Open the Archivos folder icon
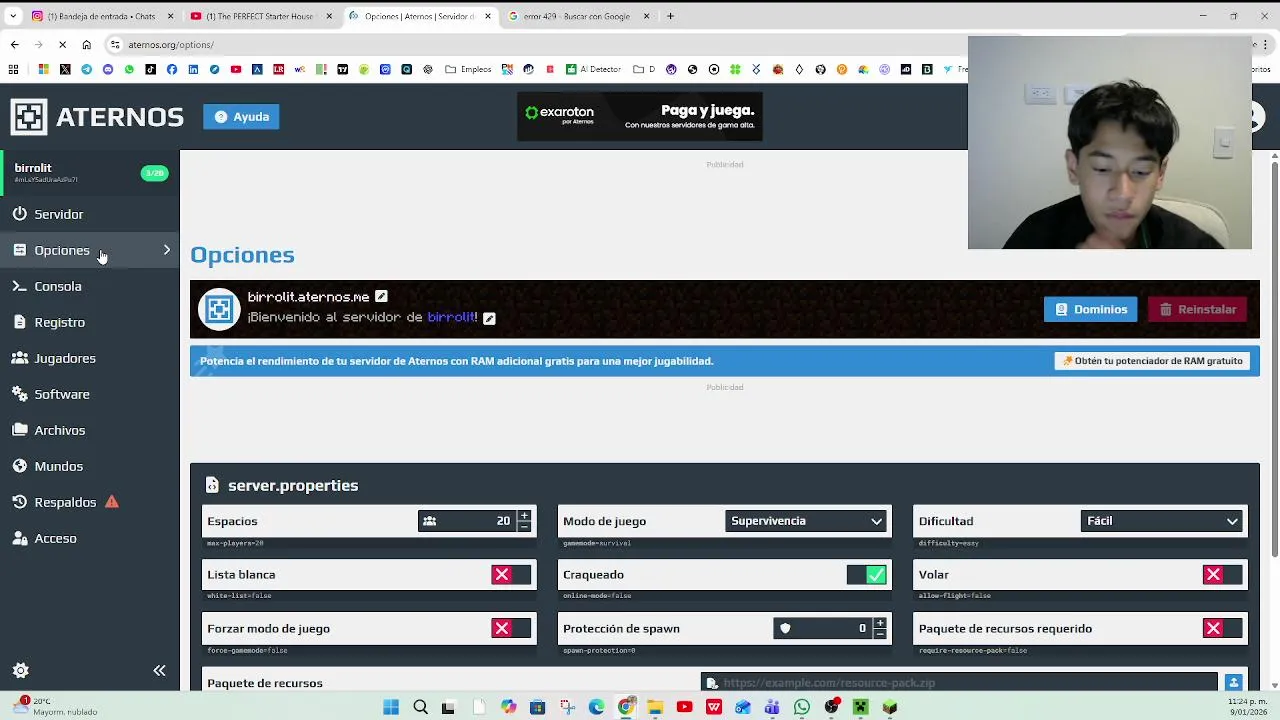 [x=20, y=430]
